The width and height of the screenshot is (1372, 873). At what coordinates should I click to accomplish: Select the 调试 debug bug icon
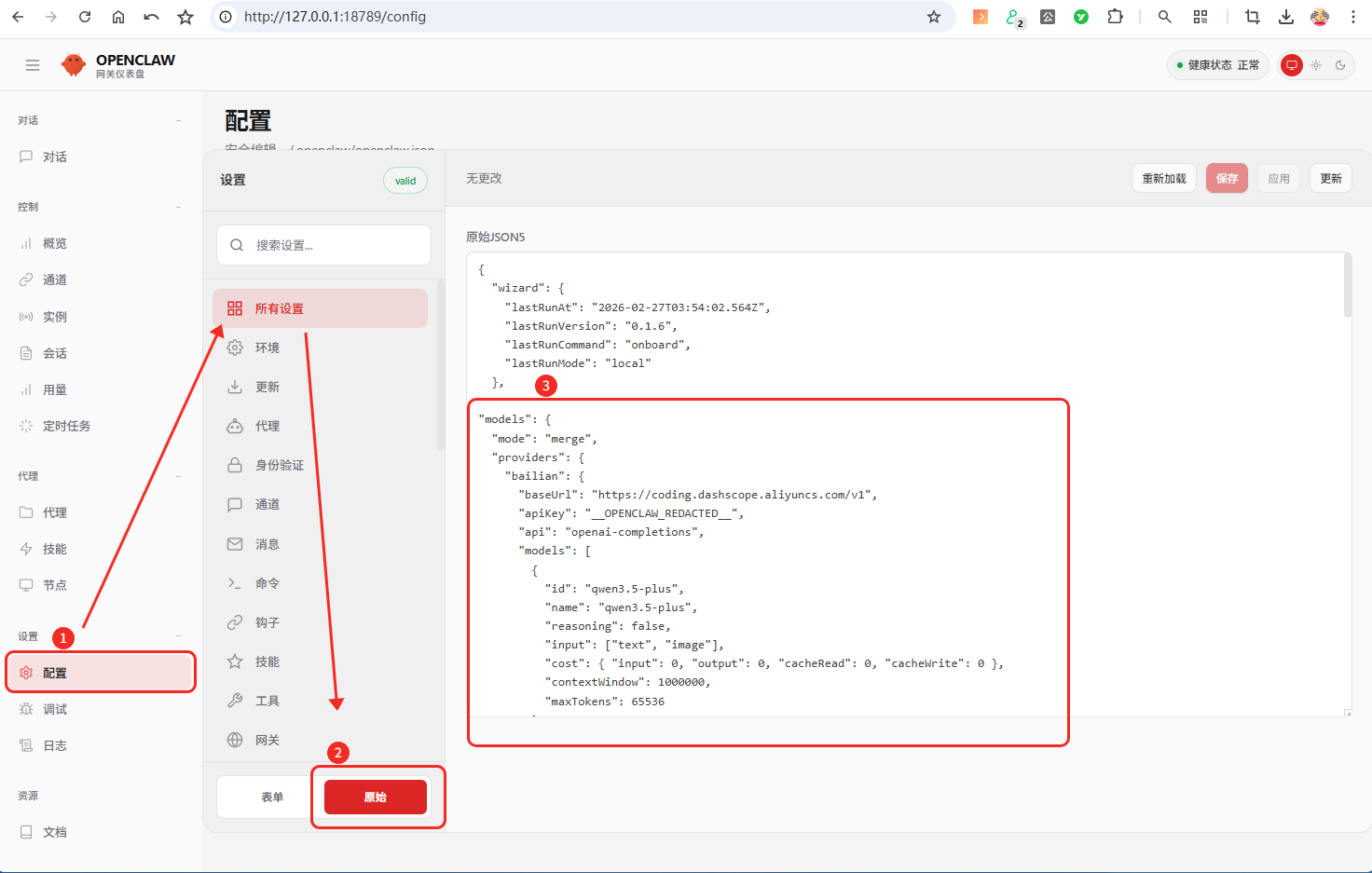[26, 709]
